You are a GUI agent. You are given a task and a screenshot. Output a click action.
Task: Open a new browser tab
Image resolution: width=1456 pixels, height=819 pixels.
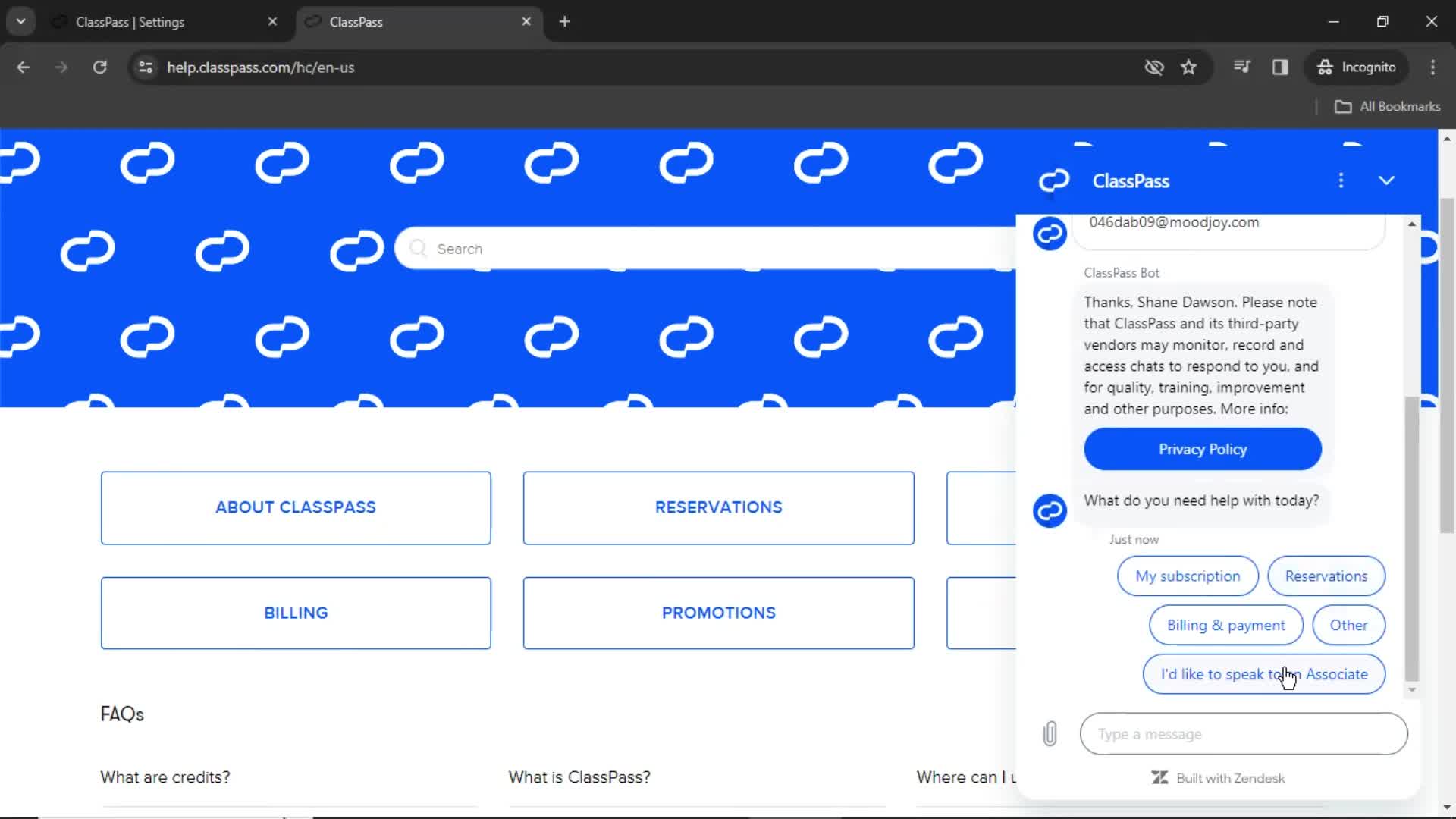[564, 22]
